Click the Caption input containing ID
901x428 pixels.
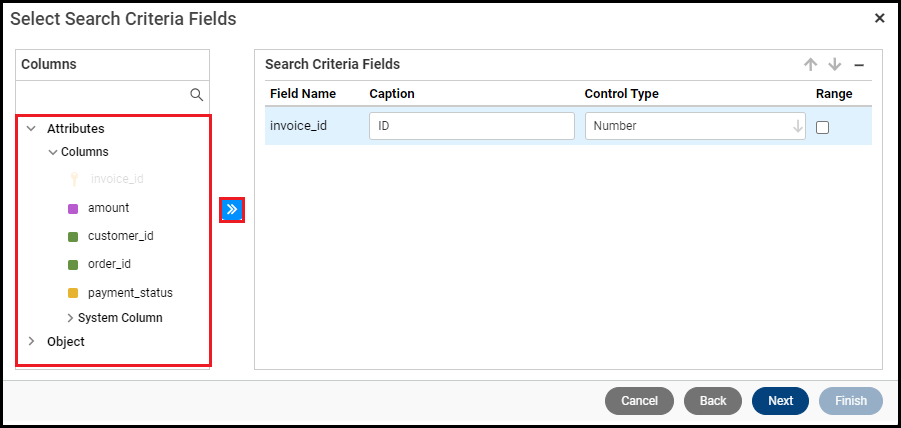pos(471,126)
